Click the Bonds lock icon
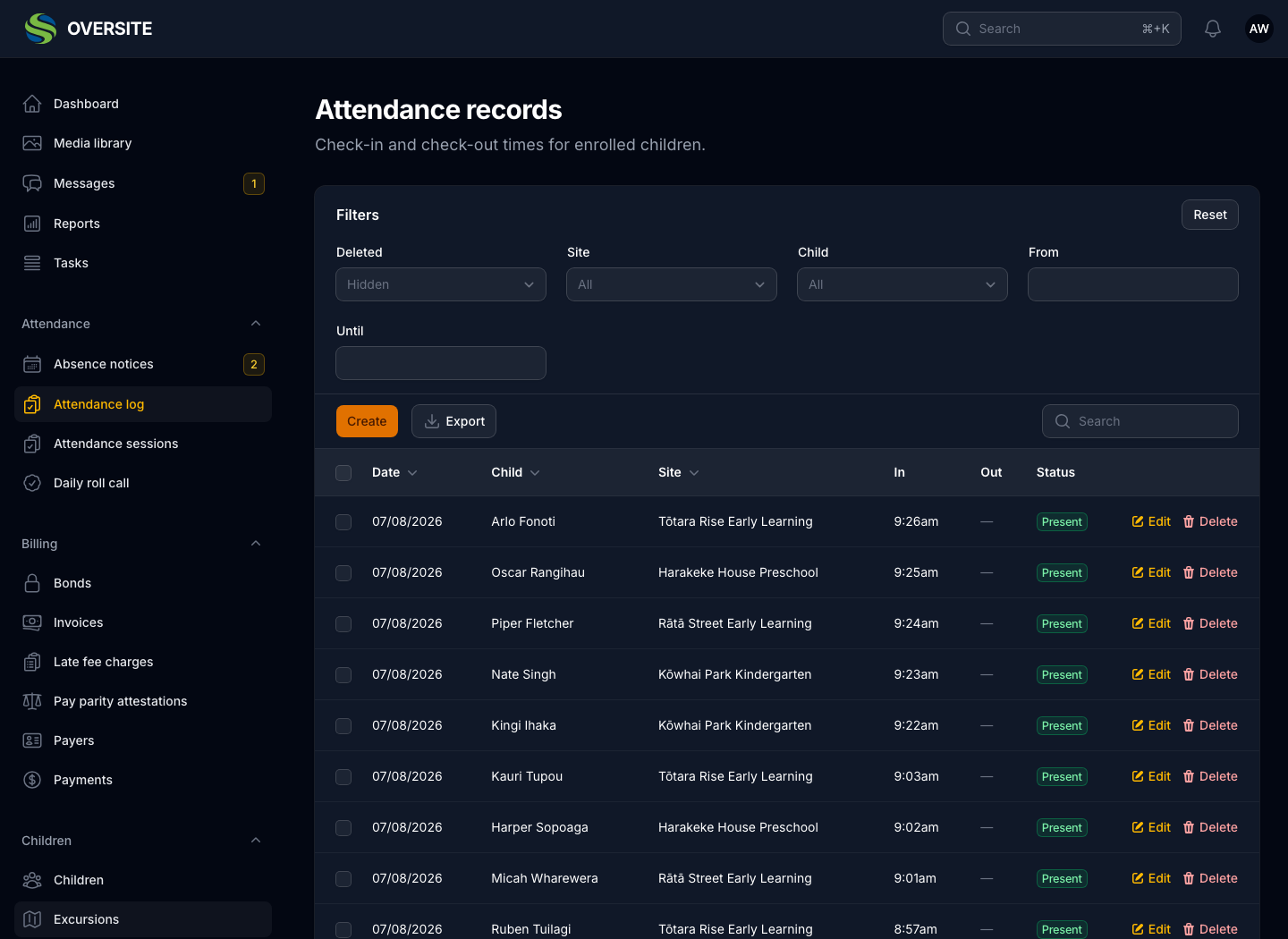The height and width of the screenshot is (939, 1288). [x=32, y=583]
